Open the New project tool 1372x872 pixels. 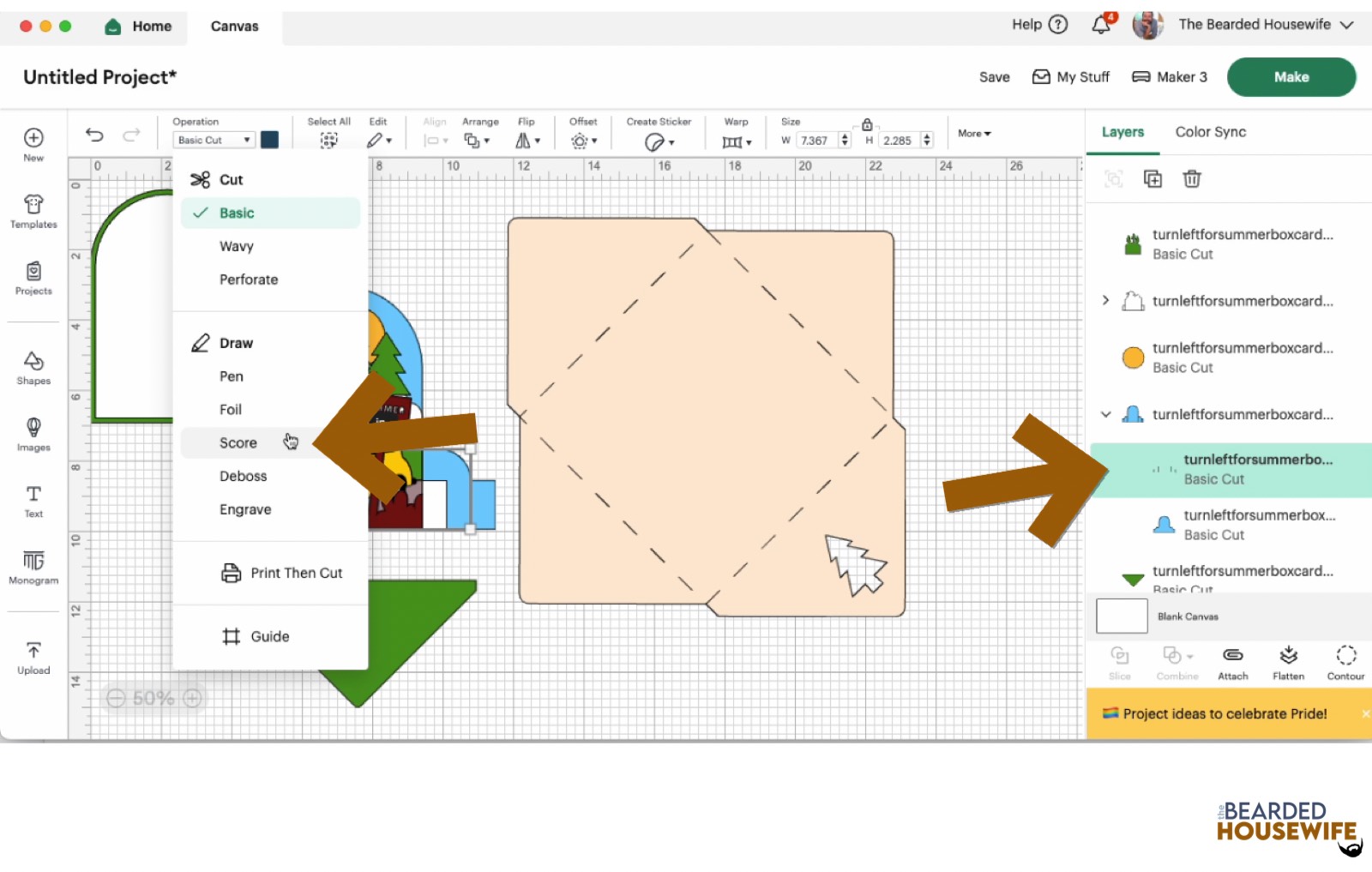click(33, 144)
